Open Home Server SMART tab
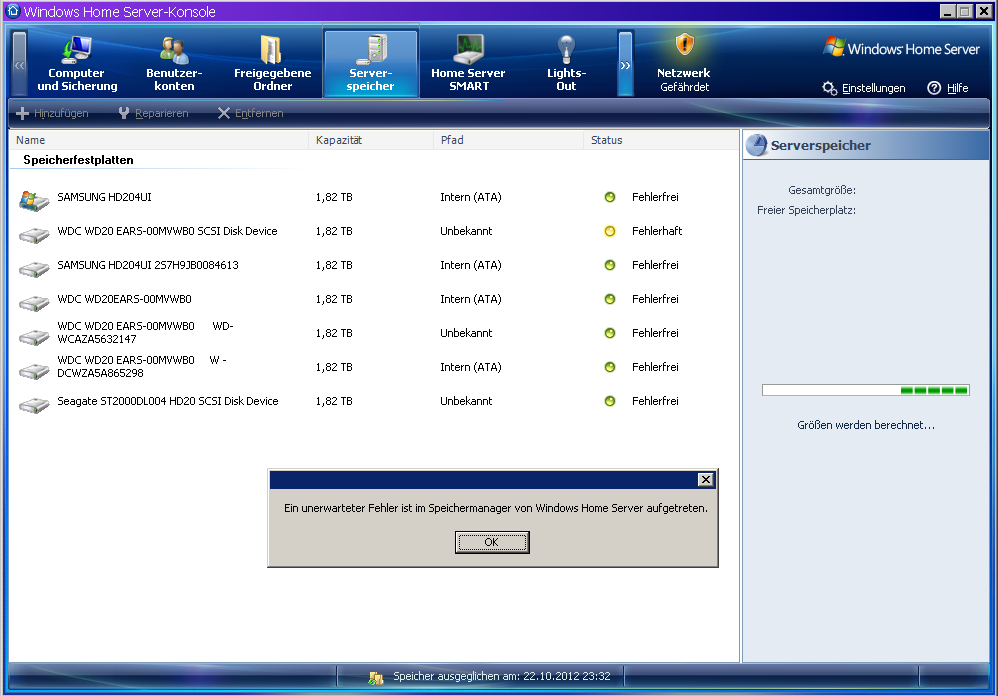 (468, 64)
